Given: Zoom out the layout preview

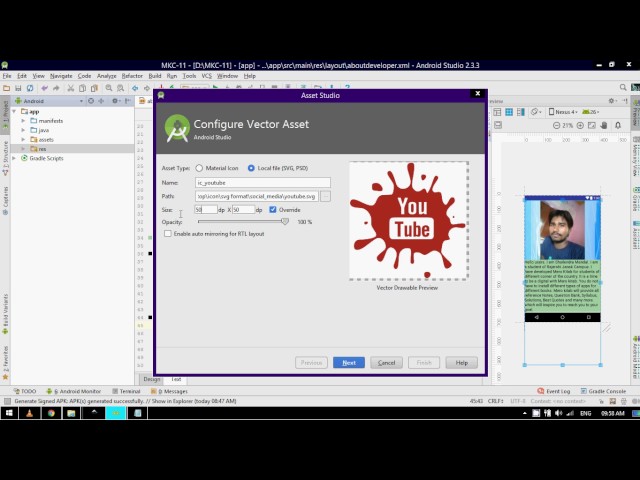Looking at the screenshot, I should [x=556, y=126].
